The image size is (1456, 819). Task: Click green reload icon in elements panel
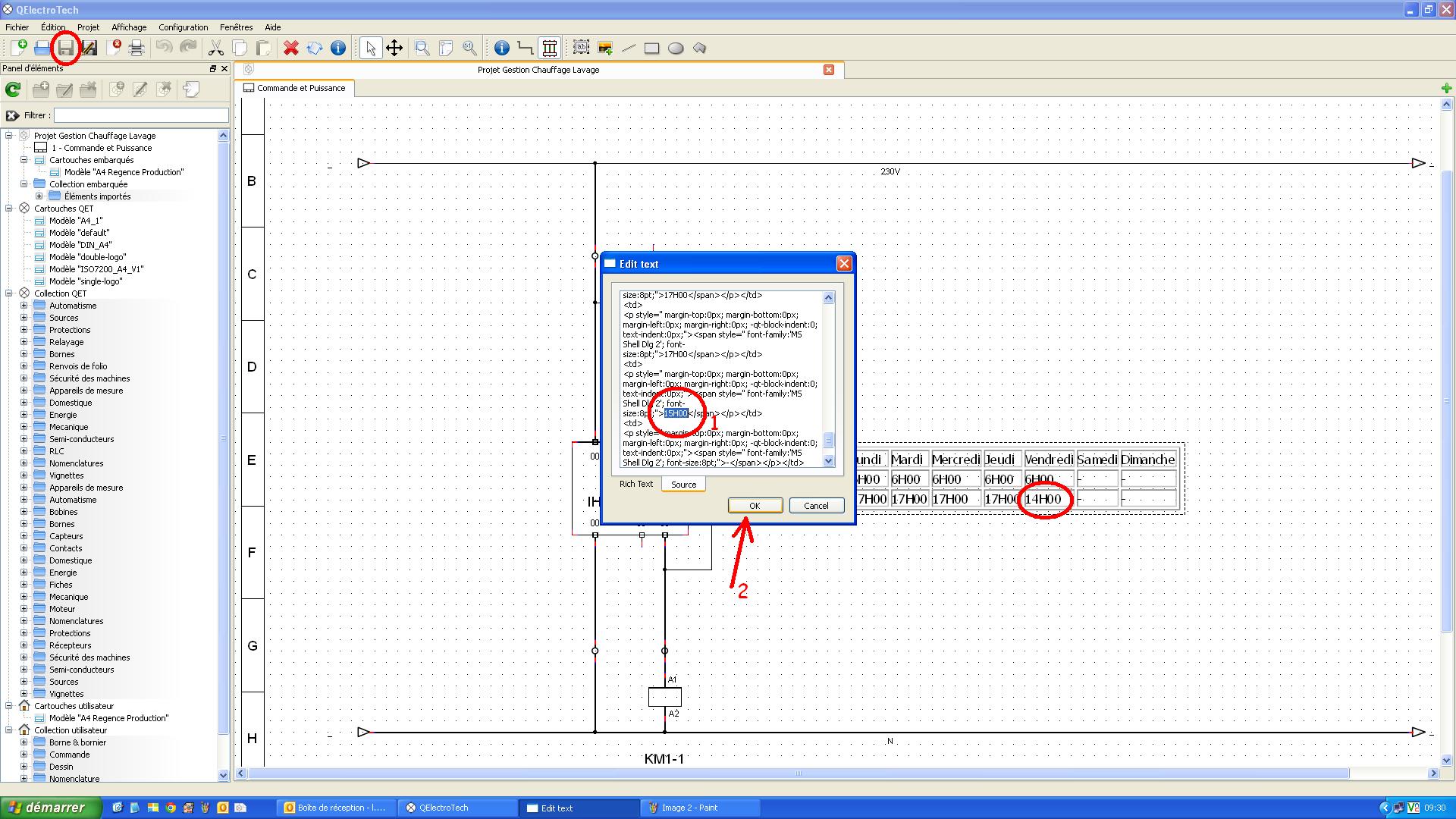(13, 90)
